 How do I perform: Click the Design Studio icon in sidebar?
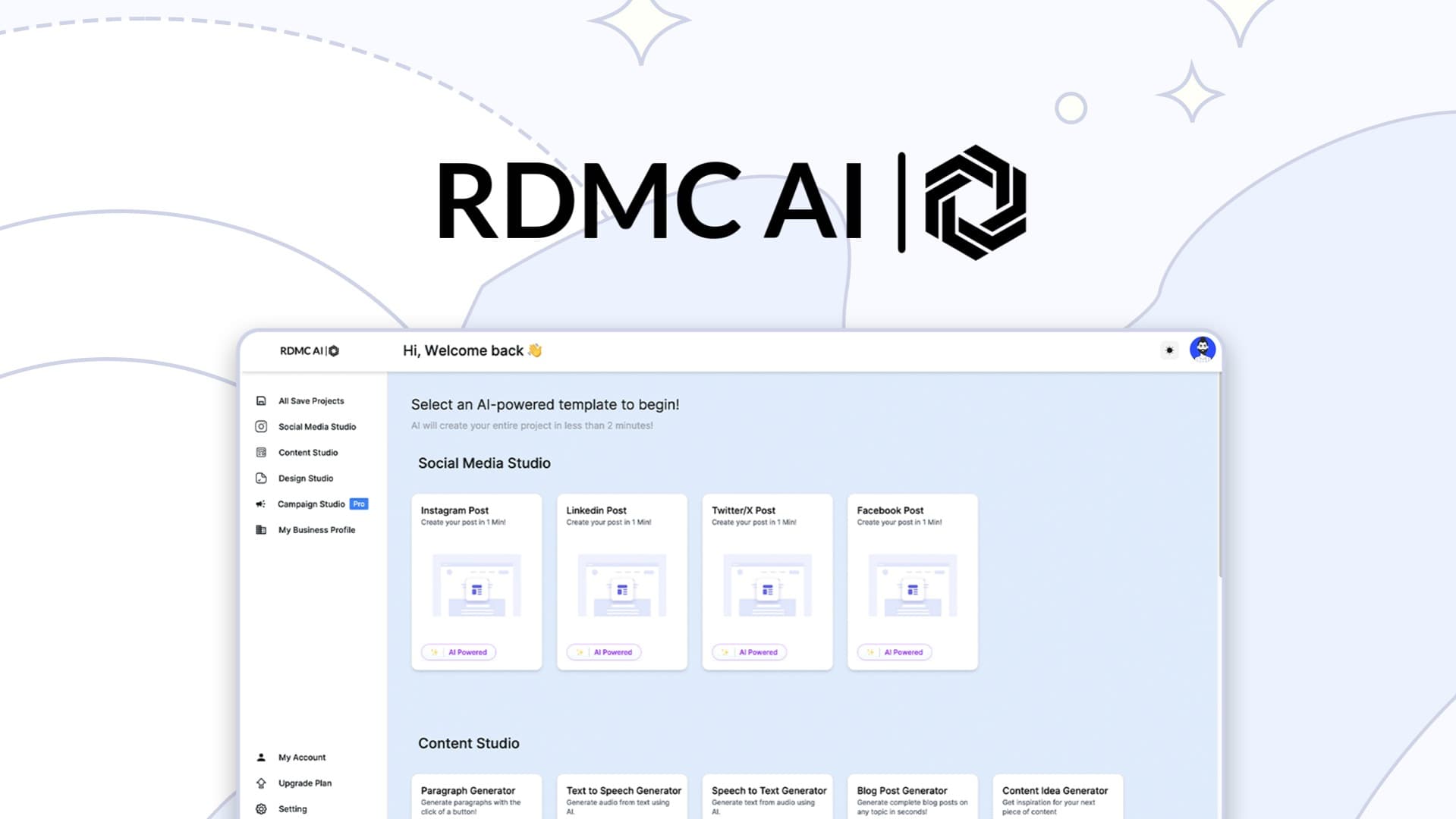[260, 478]
